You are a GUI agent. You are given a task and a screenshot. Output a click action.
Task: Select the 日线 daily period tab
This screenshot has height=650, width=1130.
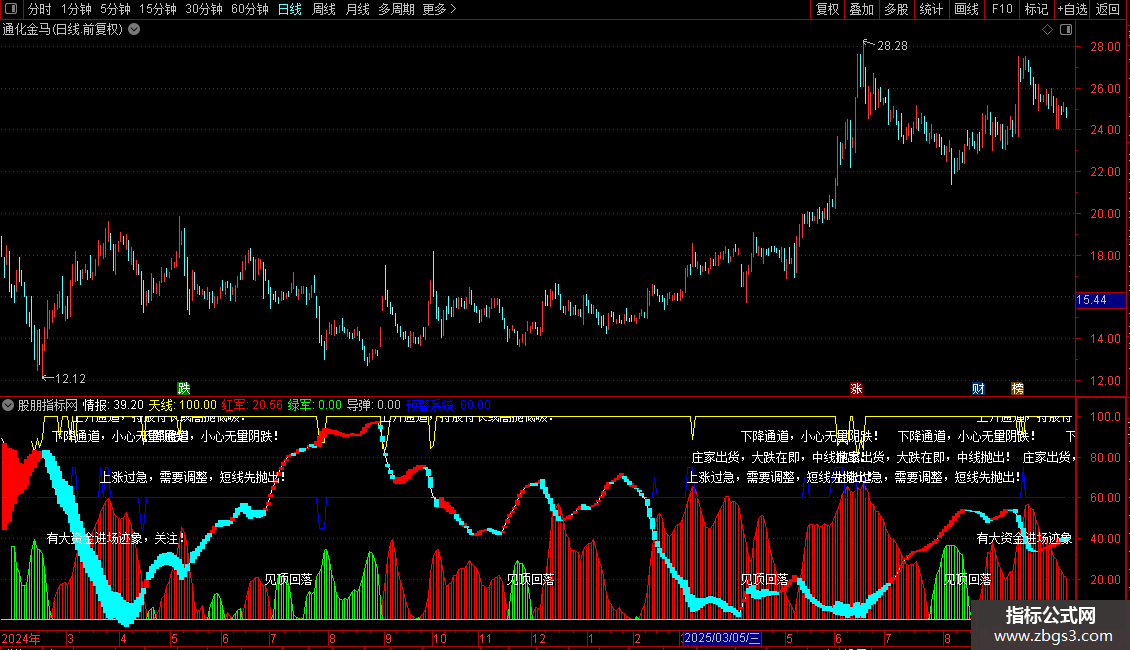(290, 9)
